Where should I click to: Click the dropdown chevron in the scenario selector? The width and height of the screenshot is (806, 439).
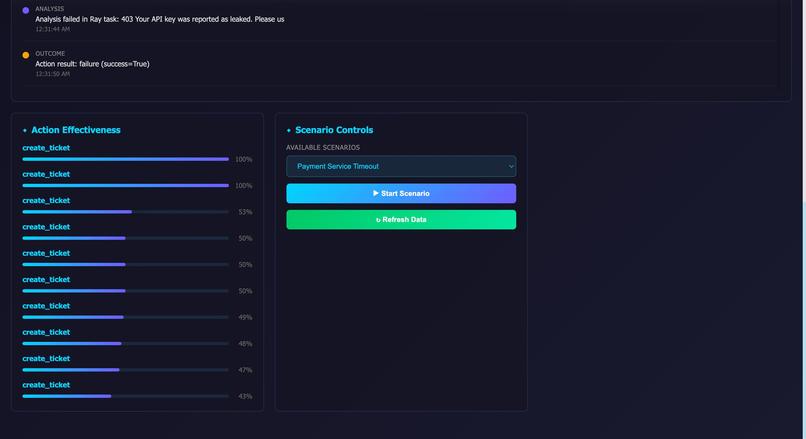(x=511, y=167)
